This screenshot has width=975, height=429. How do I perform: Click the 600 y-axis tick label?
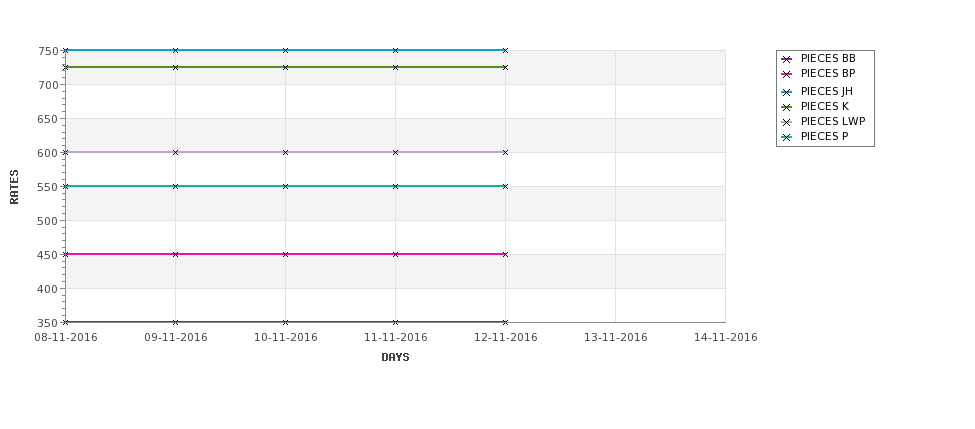click(48, 153)
